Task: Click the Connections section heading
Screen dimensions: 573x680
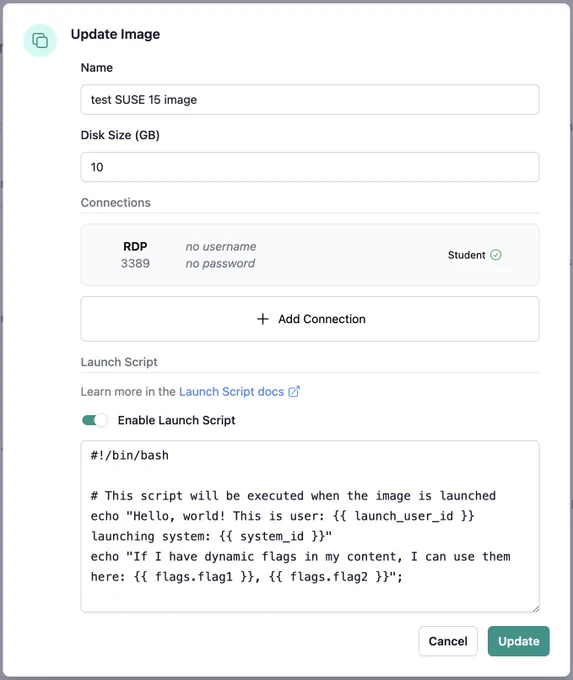Action: 115,203
